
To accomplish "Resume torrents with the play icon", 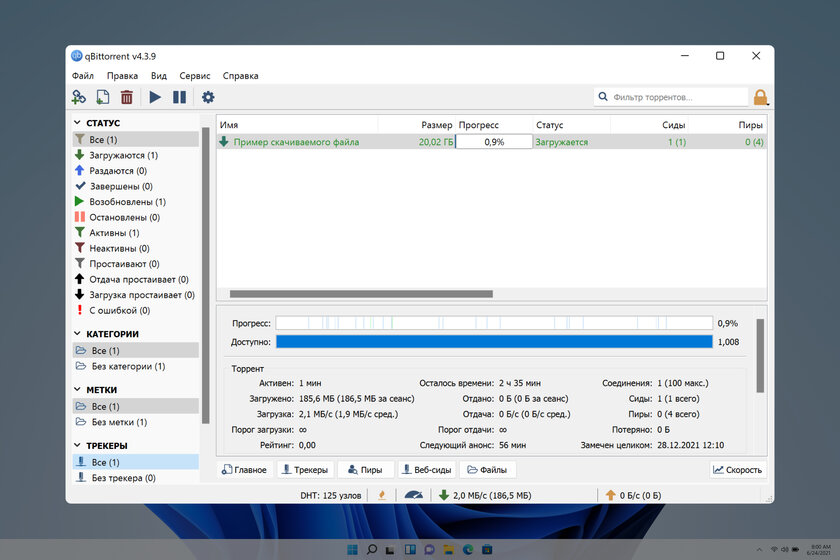I will click(155, 97).
